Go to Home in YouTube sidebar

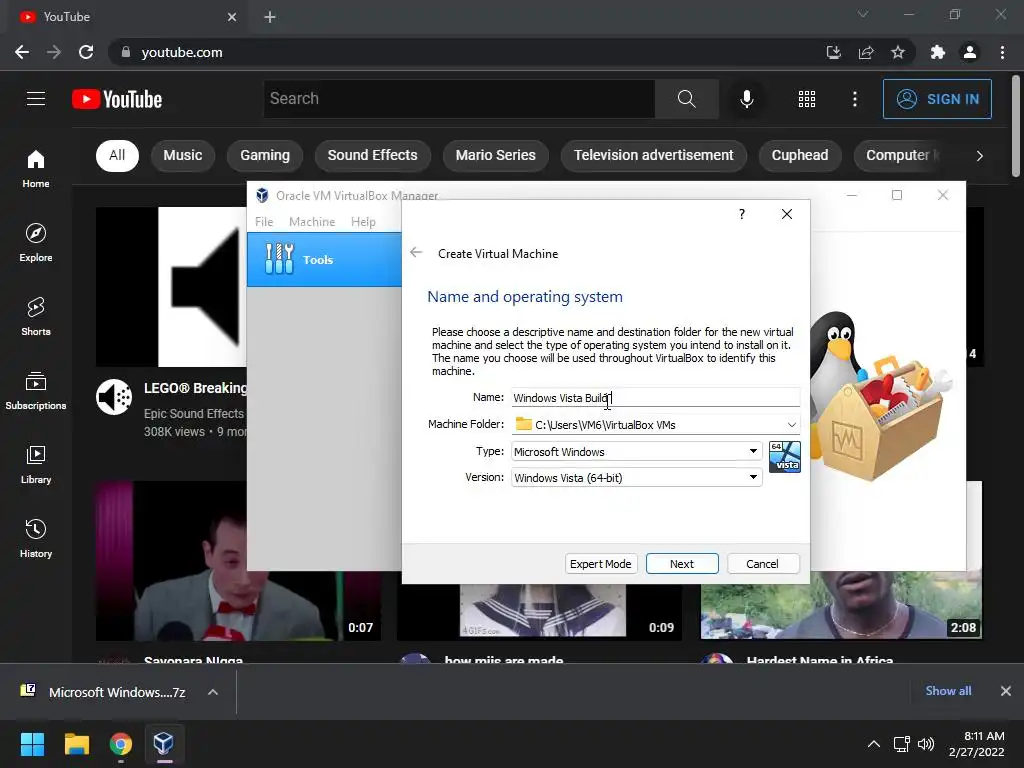point(36,168)
